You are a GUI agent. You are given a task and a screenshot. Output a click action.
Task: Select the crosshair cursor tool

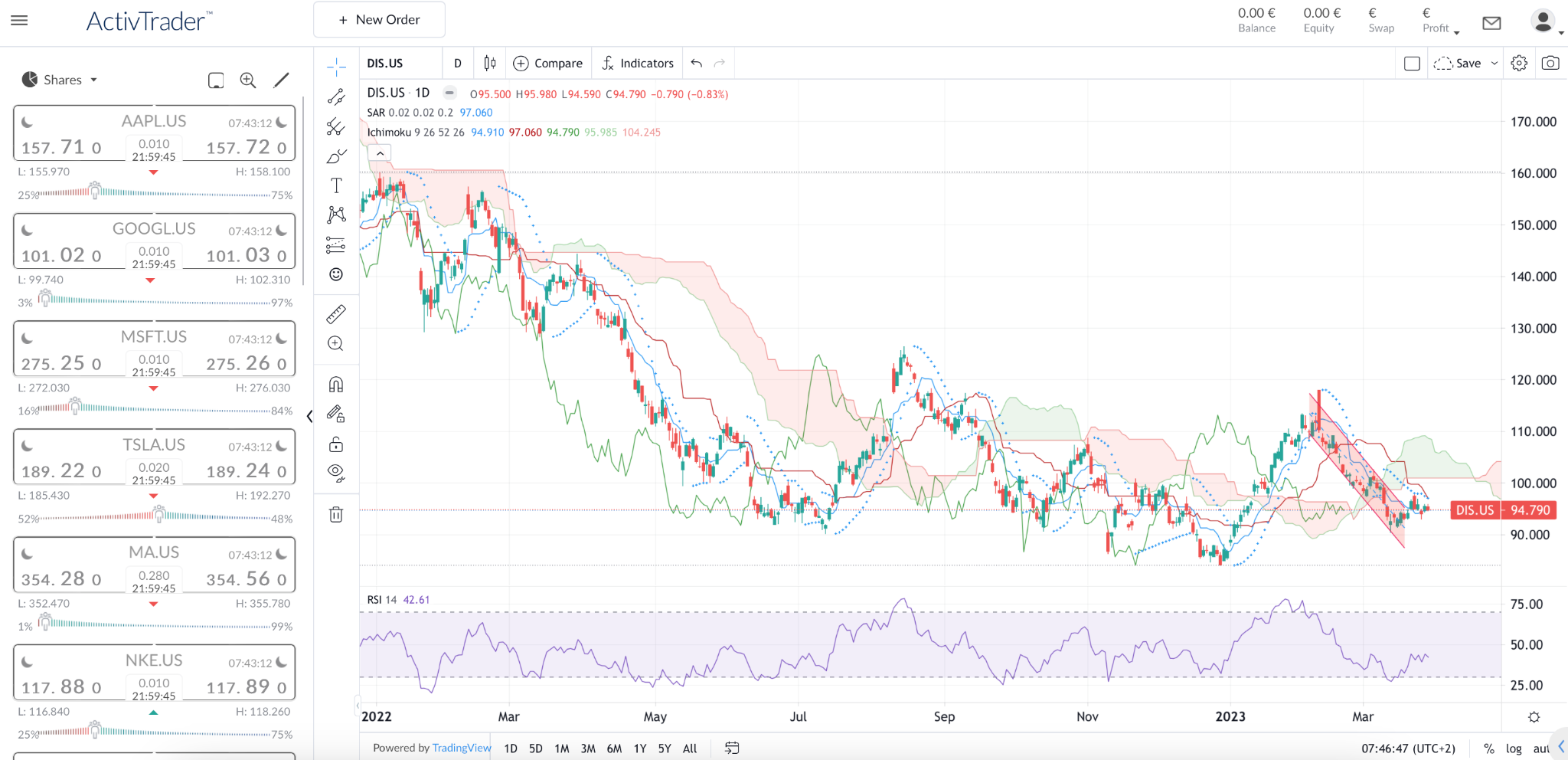(336, 67)
